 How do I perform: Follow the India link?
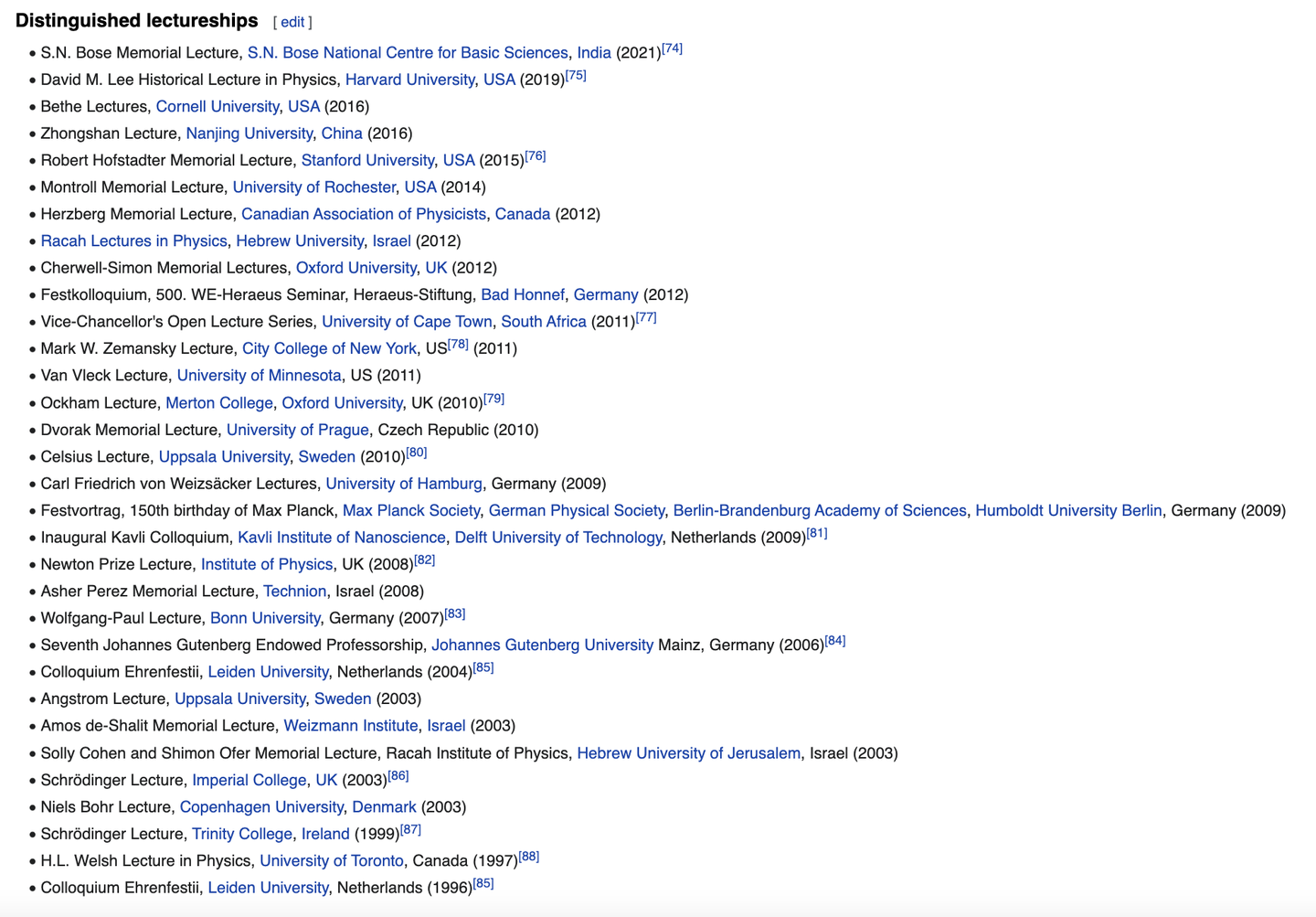(594, 53)
